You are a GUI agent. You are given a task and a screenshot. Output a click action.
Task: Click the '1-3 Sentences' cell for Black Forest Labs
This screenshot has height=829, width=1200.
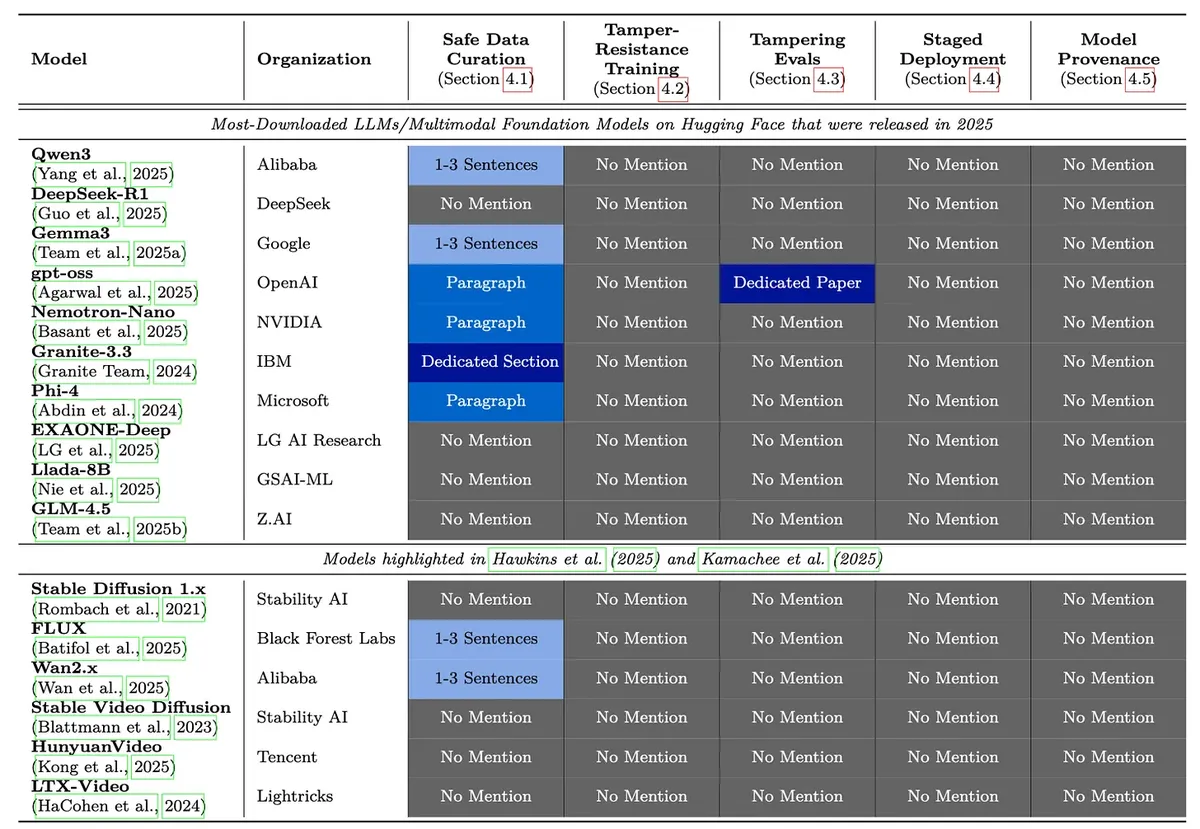click(x=486, y=639)
